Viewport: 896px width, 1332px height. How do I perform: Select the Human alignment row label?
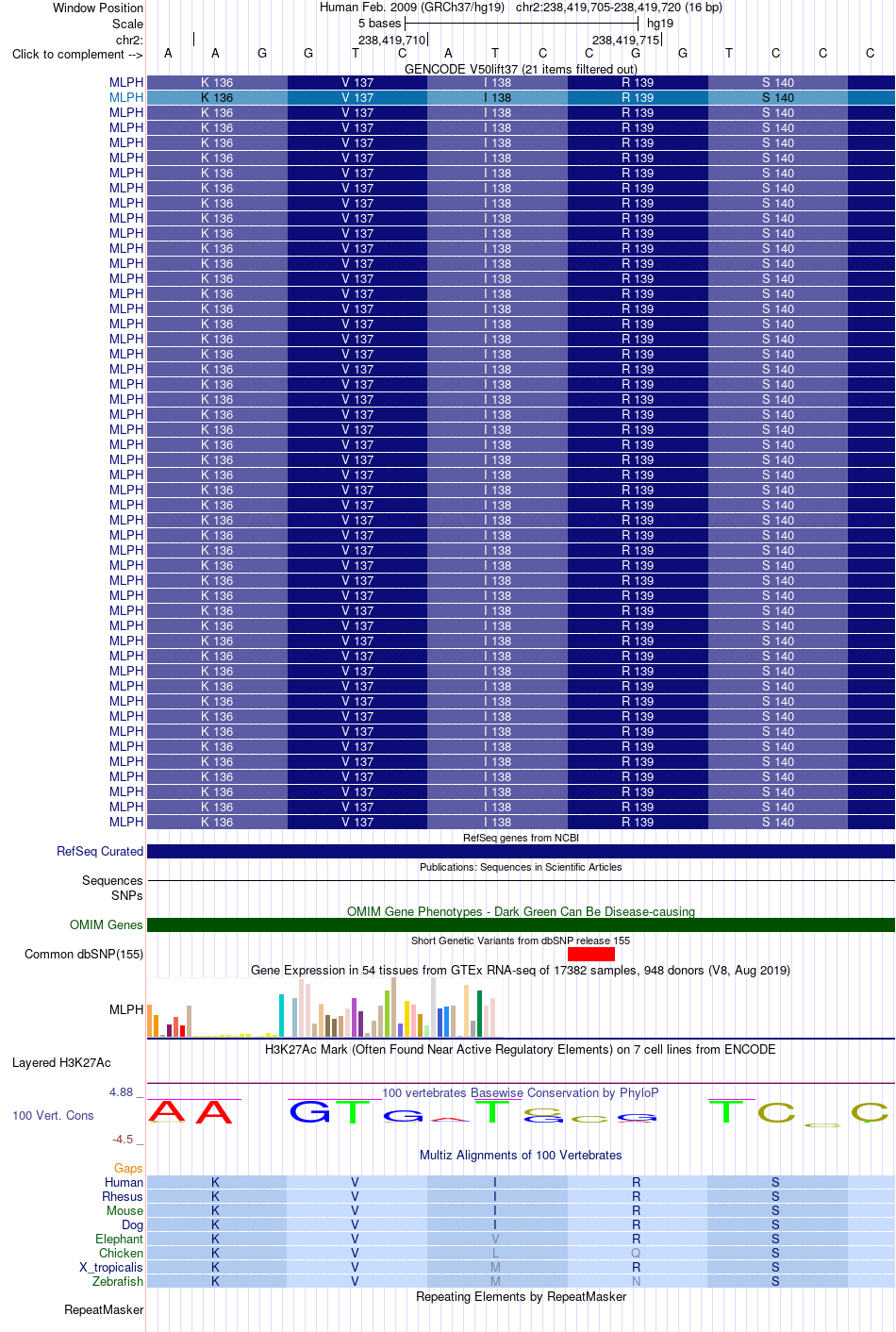coord(124,1182)
